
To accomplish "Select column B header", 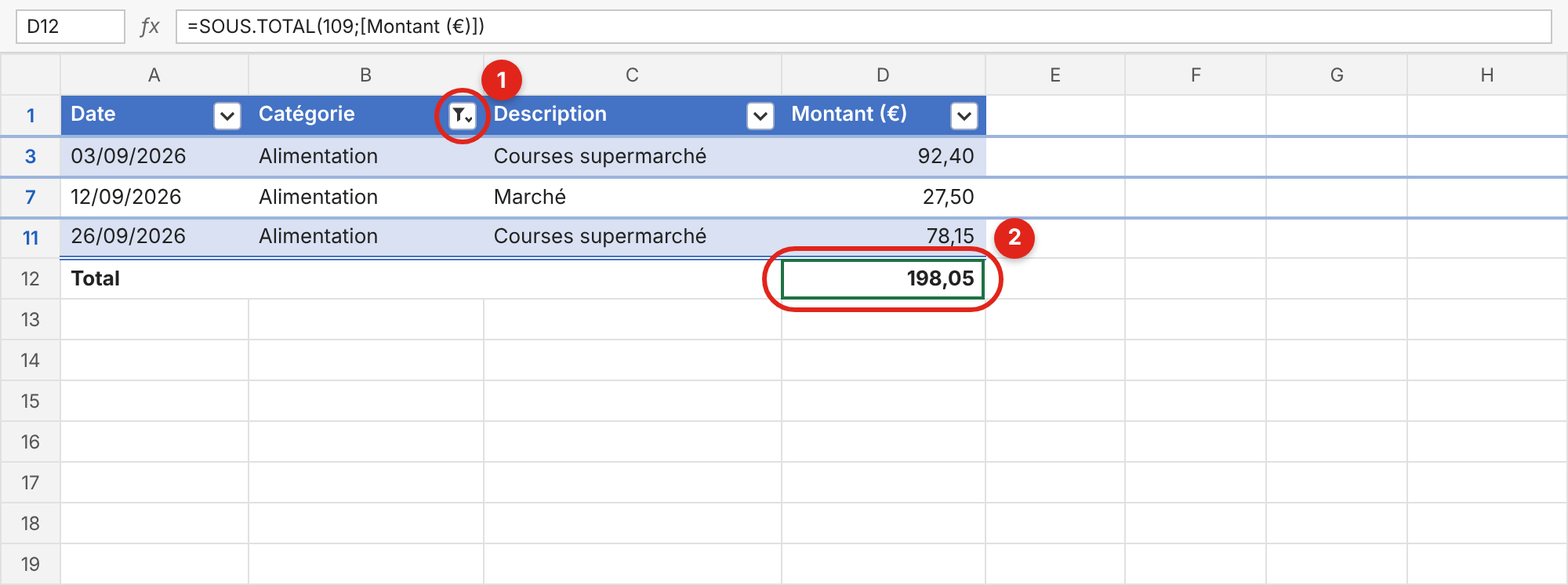I will point(366,75).
